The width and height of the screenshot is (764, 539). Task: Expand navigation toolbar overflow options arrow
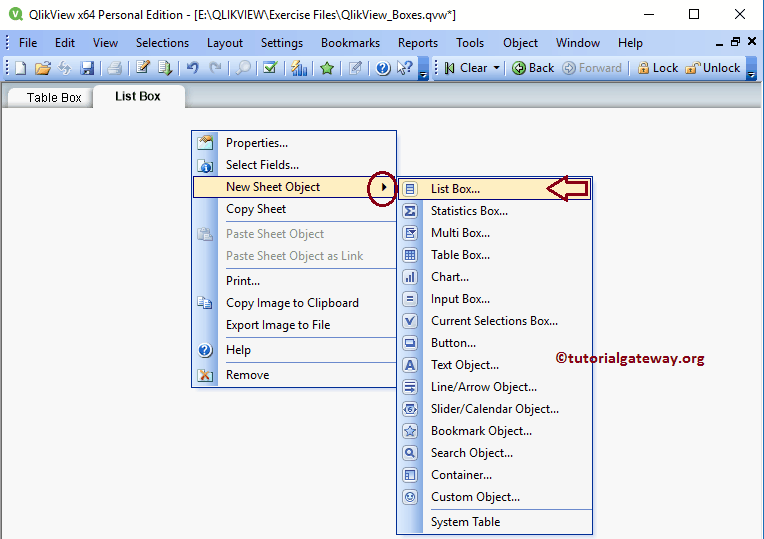coord(751,68)
